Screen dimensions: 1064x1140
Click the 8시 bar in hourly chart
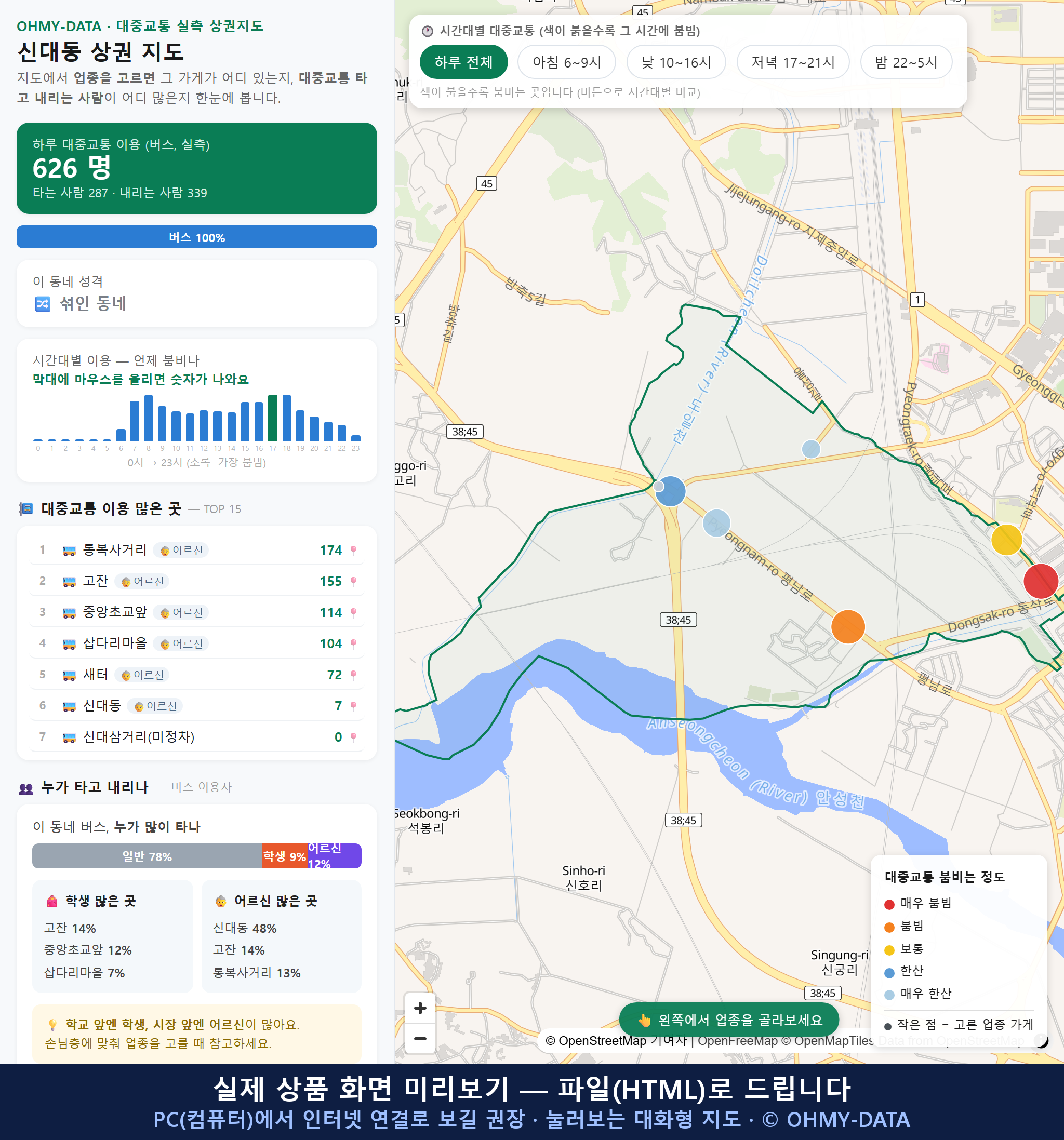[x=149, y=418]
